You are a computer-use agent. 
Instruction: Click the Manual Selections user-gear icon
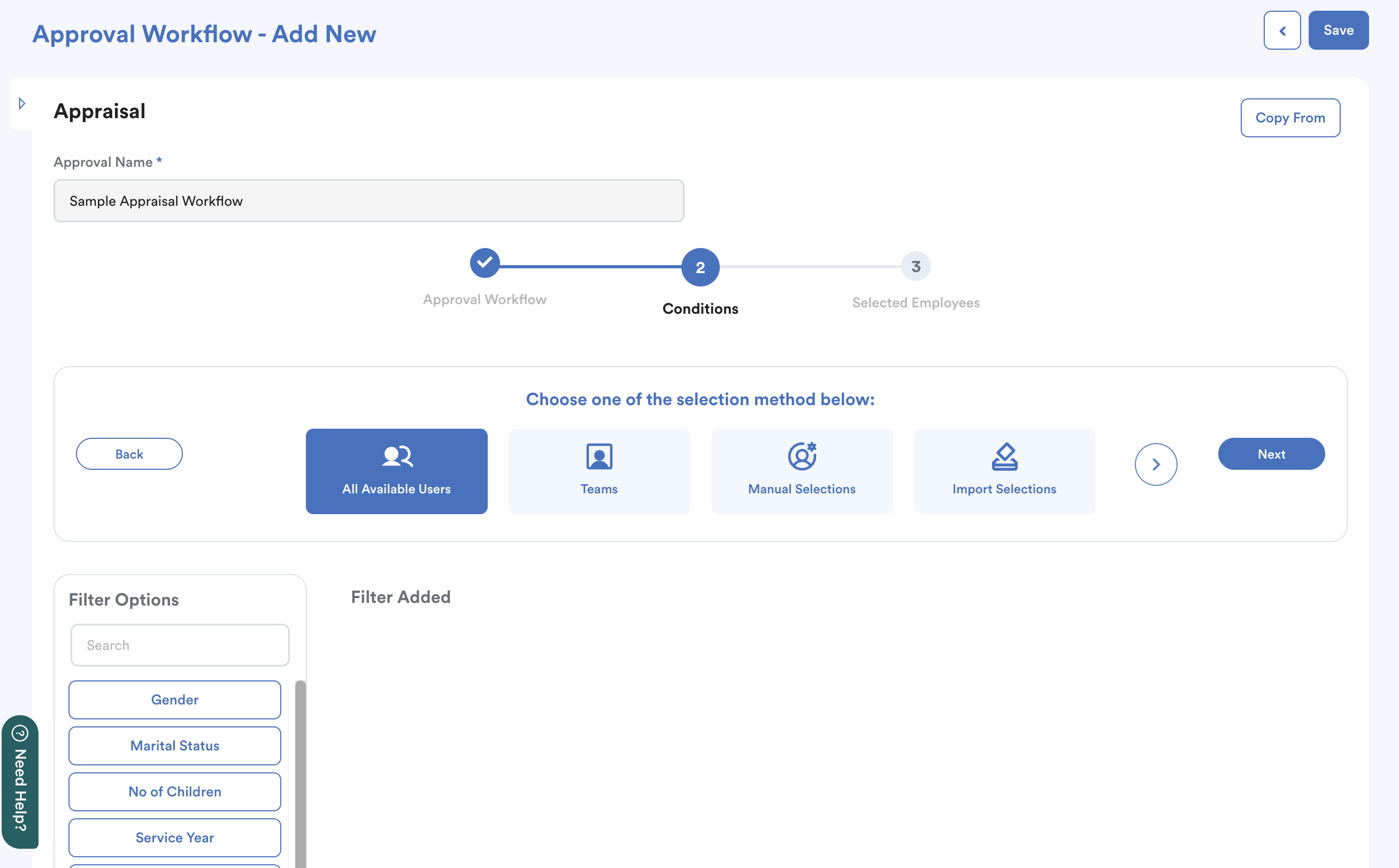point(802,456)
